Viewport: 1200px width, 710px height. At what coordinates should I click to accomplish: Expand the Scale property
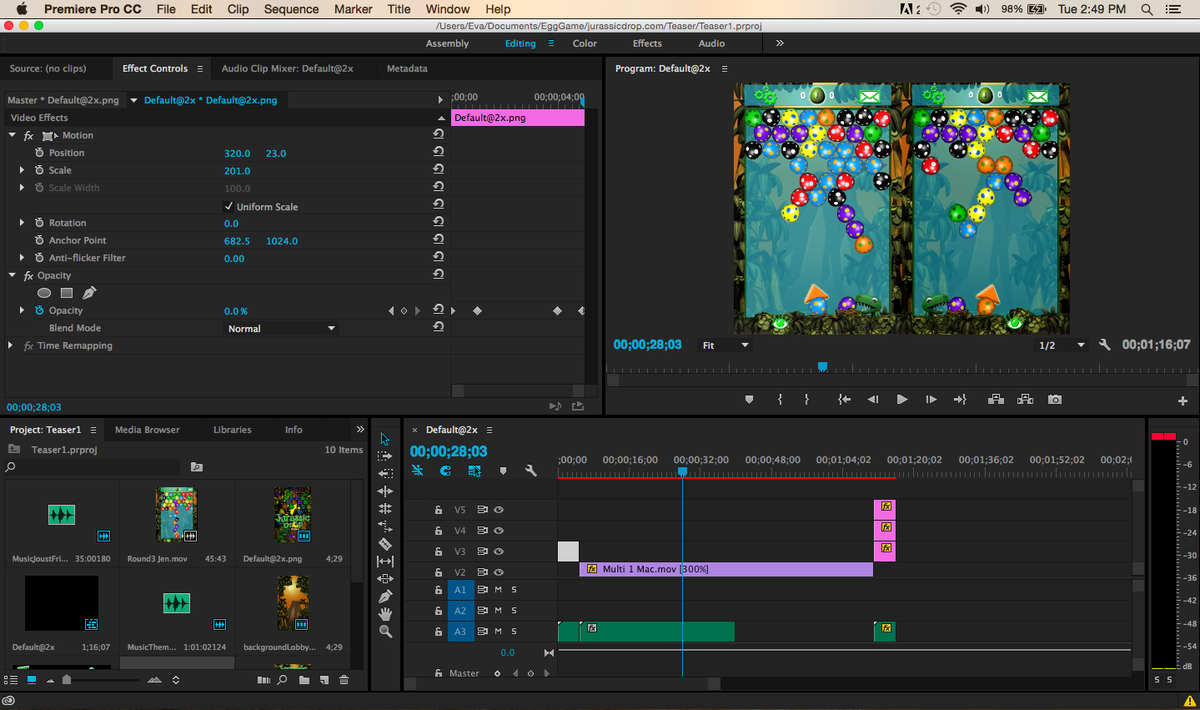pos(22,170)
